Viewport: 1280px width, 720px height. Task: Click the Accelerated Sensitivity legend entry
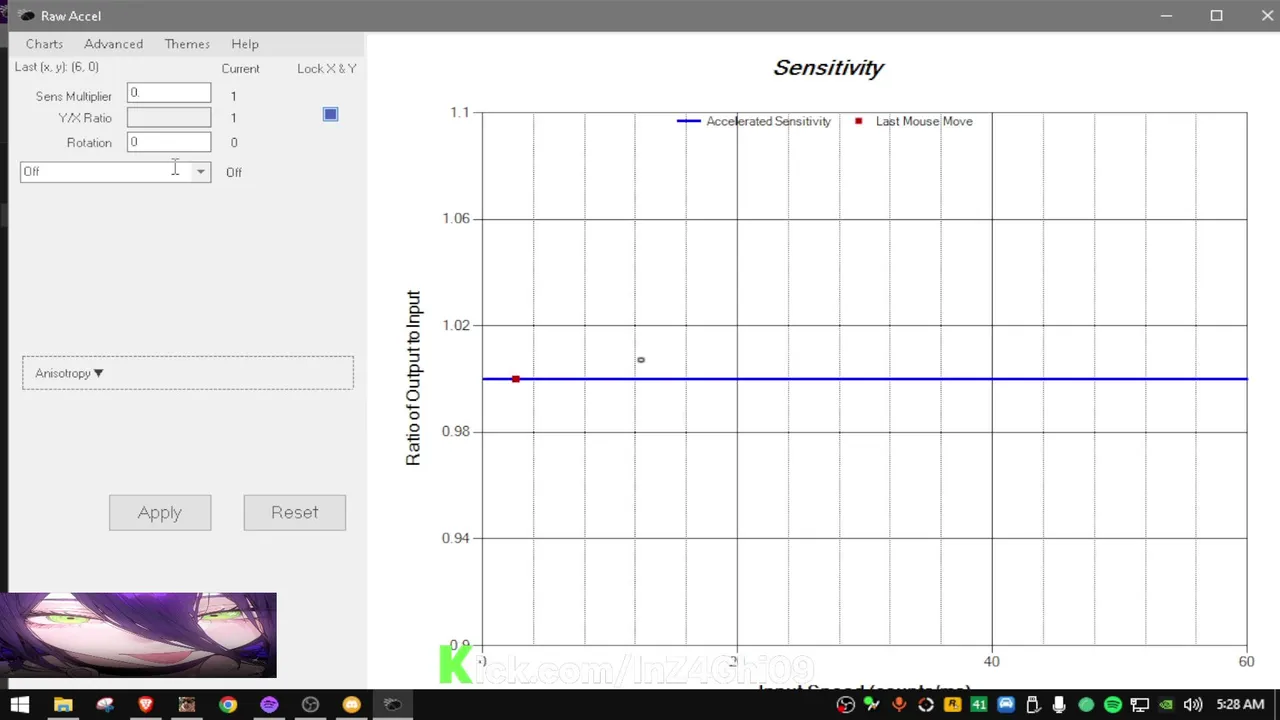[x=754, y=121]
